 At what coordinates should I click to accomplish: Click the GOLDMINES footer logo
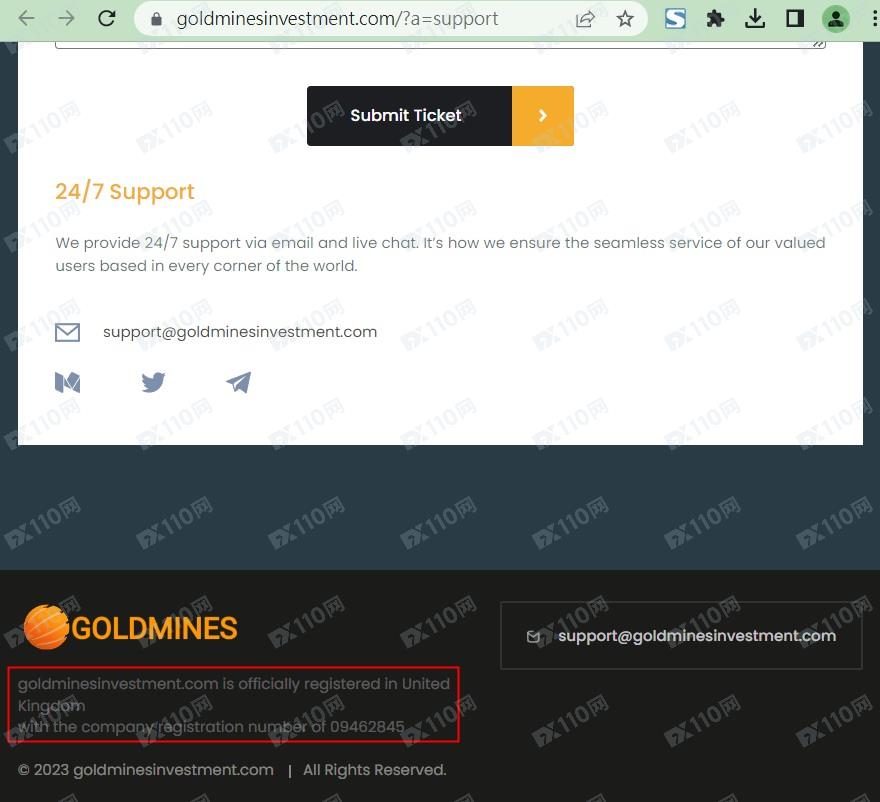click(131, 627)
